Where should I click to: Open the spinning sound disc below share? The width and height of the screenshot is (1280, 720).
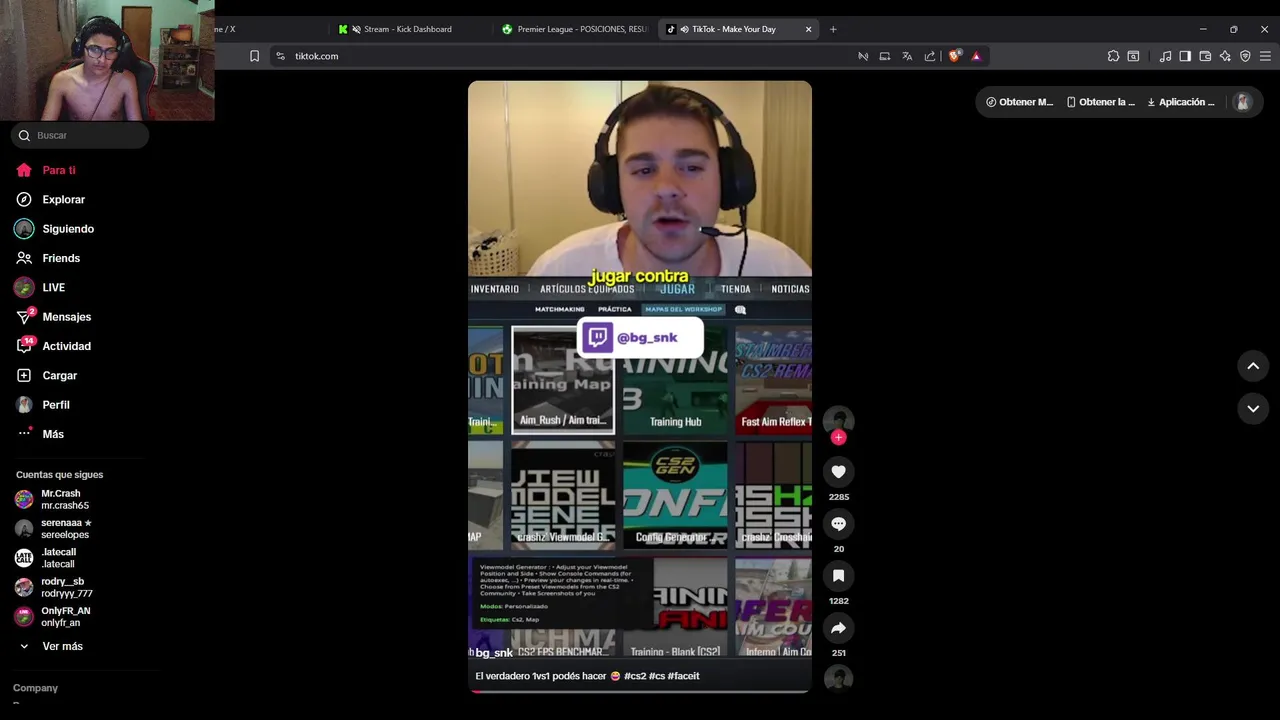click(x=838, y=678)
